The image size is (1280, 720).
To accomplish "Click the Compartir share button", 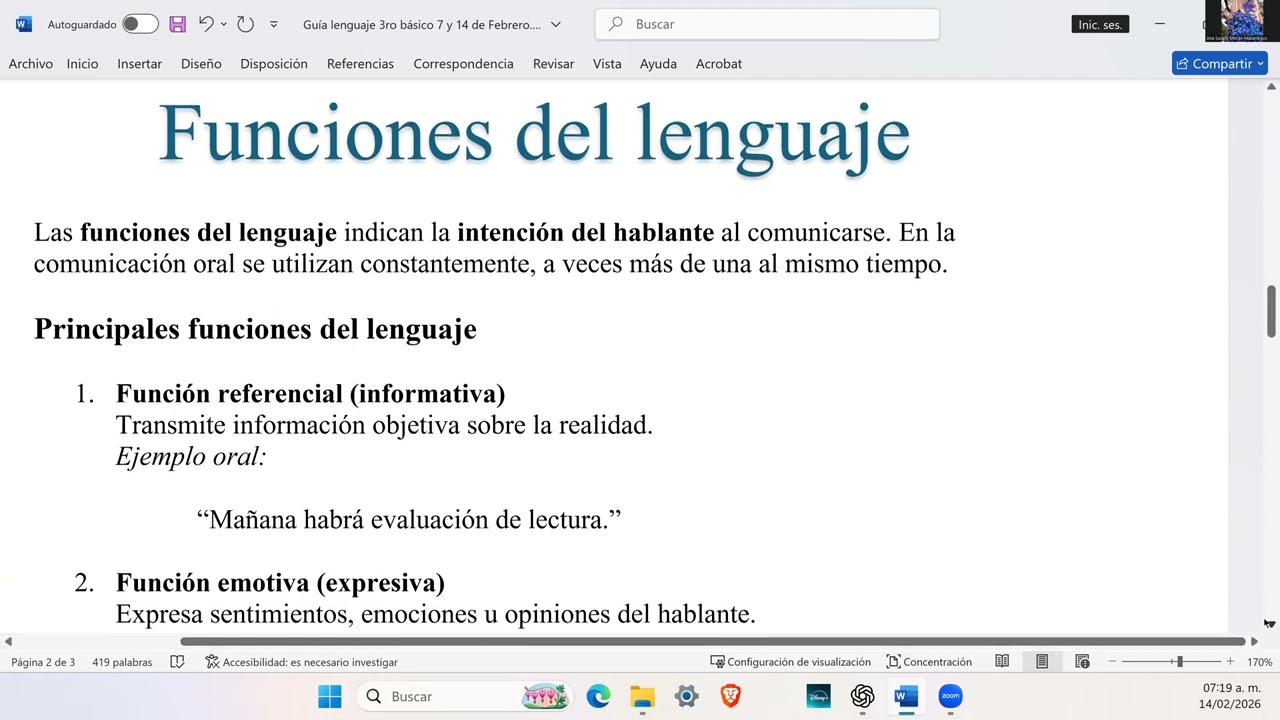I will [1220, 63].
